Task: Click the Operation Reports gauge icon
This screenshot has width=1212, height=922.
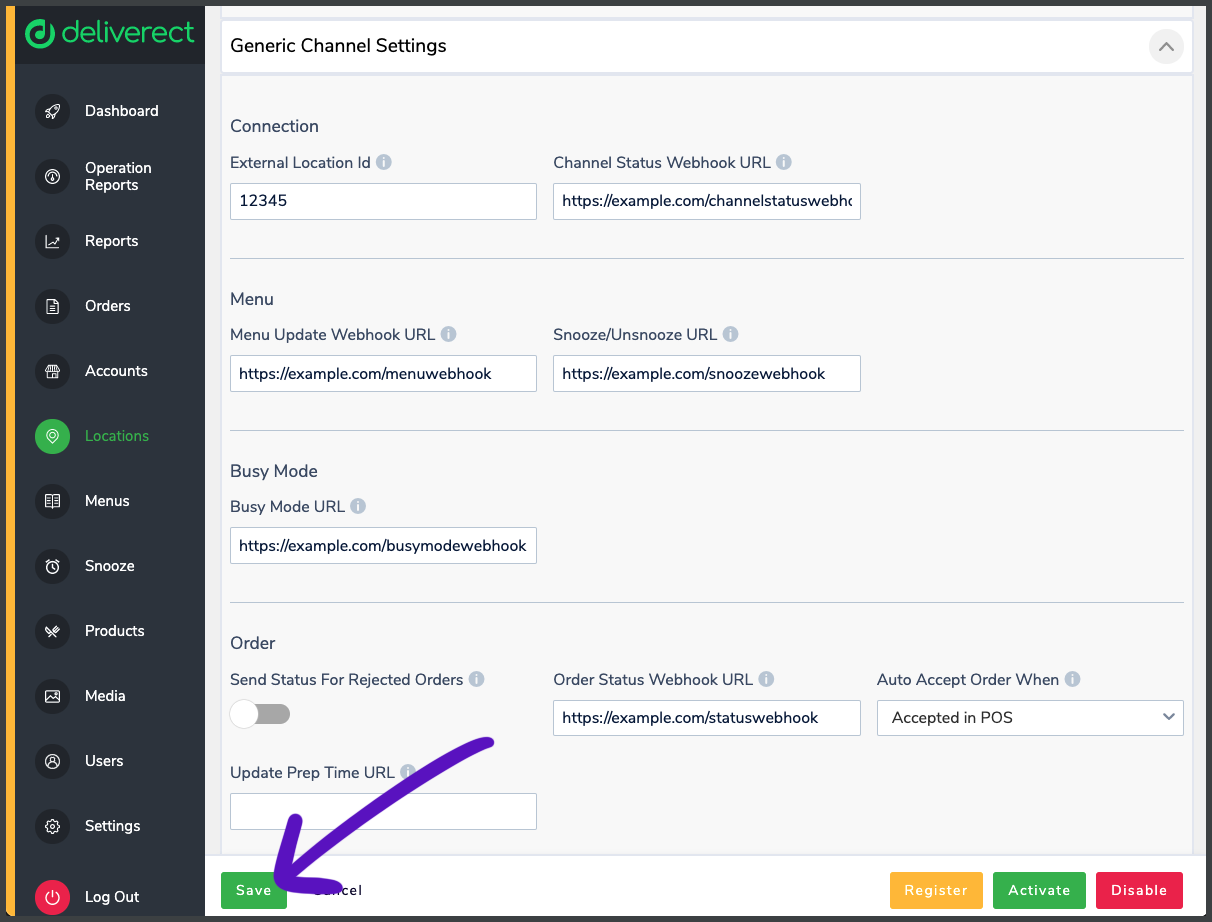Action: click(52, 176)
